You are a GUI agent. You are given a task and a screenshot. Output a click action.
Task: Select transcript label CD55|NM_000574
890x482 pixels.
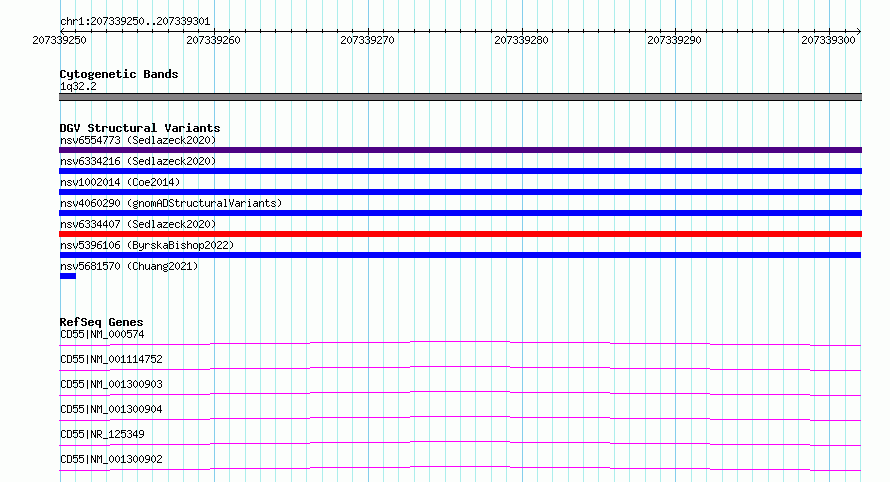[x=102, y=334]
